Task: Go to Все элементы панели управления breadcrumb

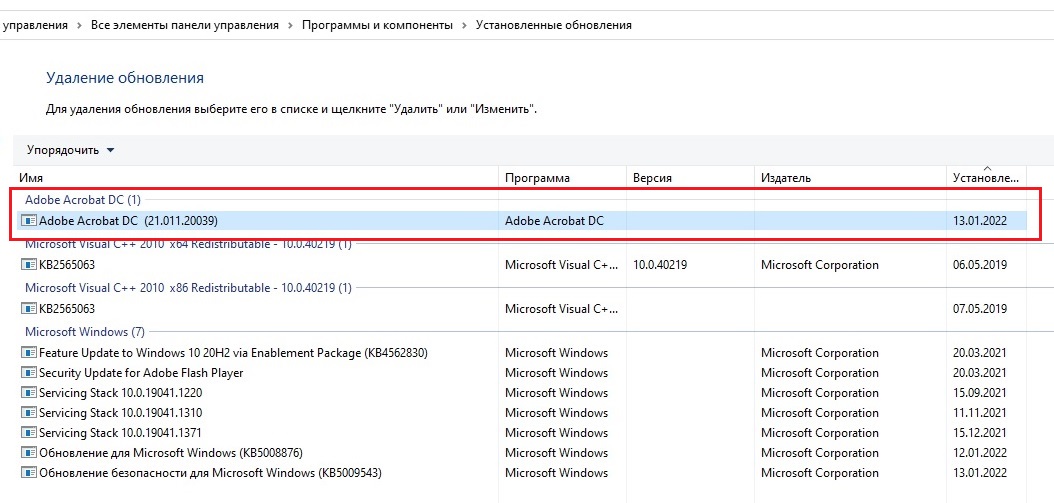Action: [185, 26]
